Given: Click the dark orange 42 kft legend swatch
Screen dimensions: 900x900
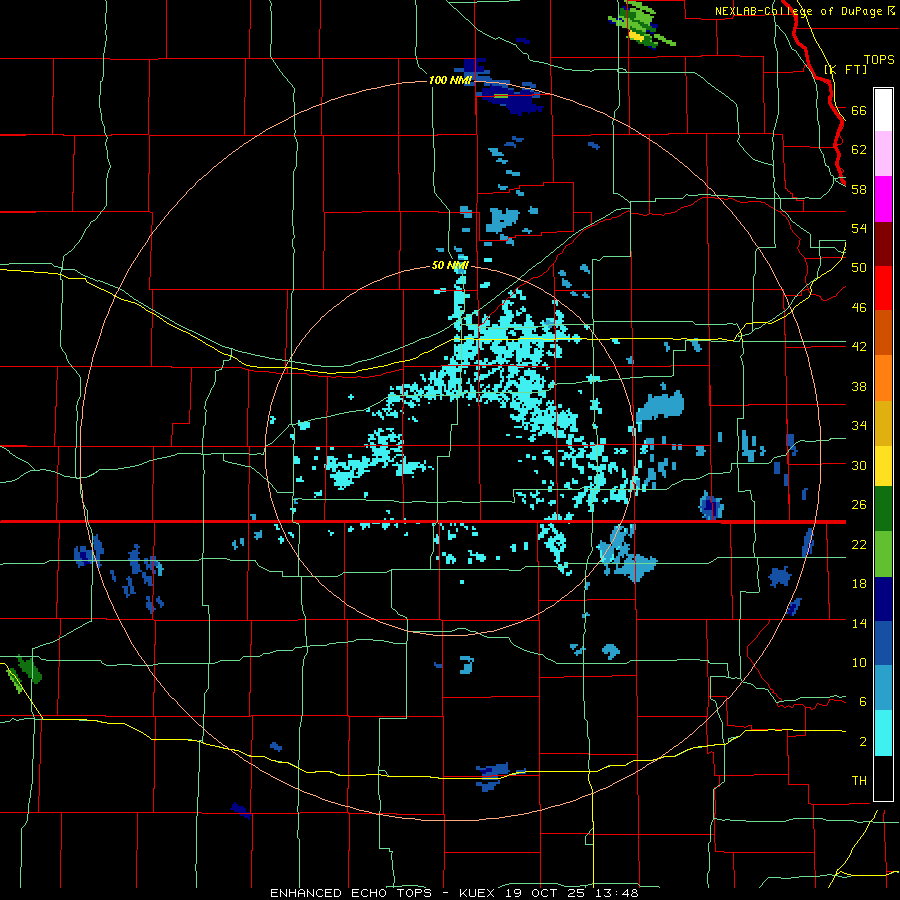Looking at the screenshot, I should (883, 332).
